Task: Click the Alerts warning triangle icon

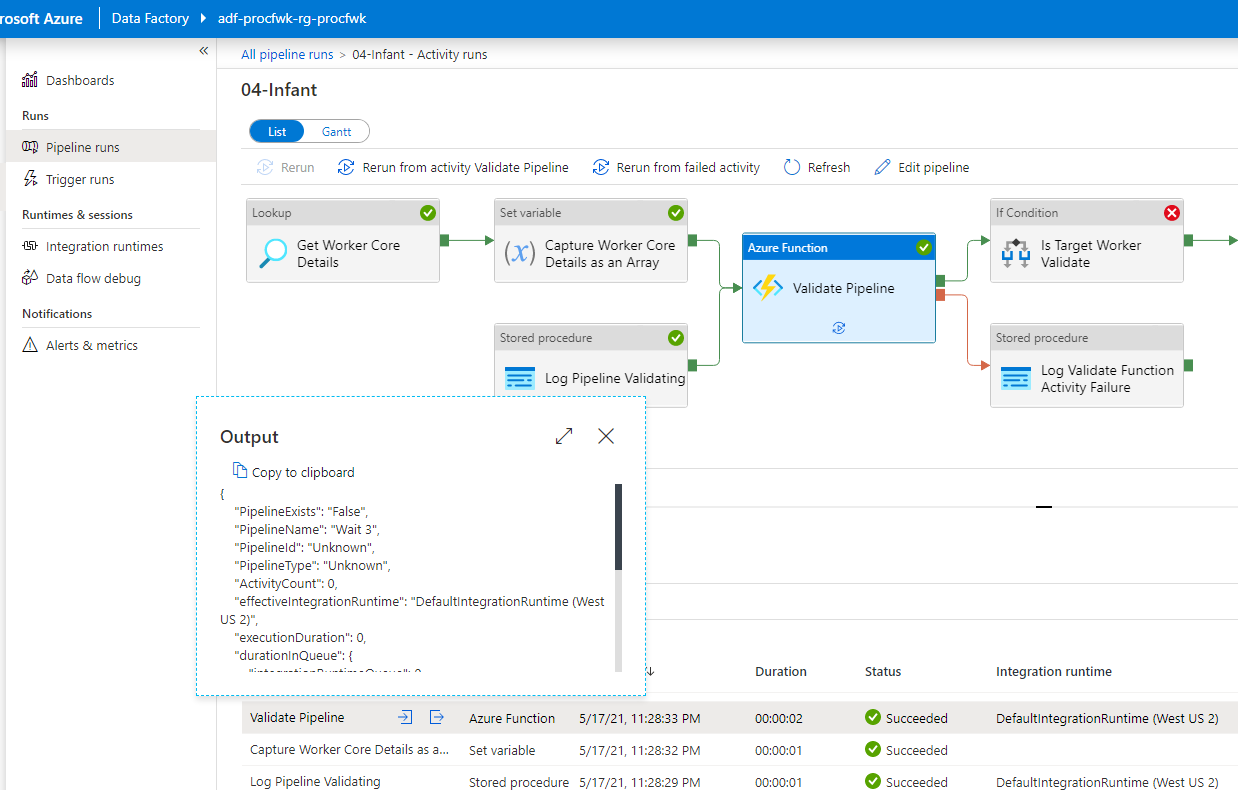Action: (x=30, y=345)
